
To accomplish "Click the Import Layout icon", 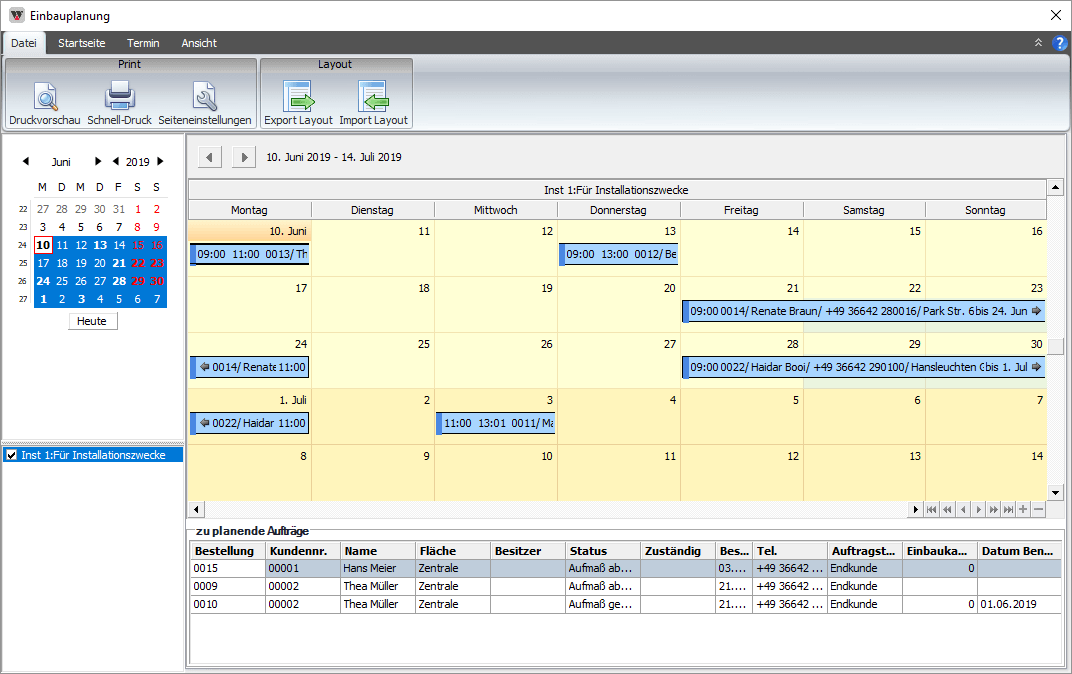I will tap(373, 97).
